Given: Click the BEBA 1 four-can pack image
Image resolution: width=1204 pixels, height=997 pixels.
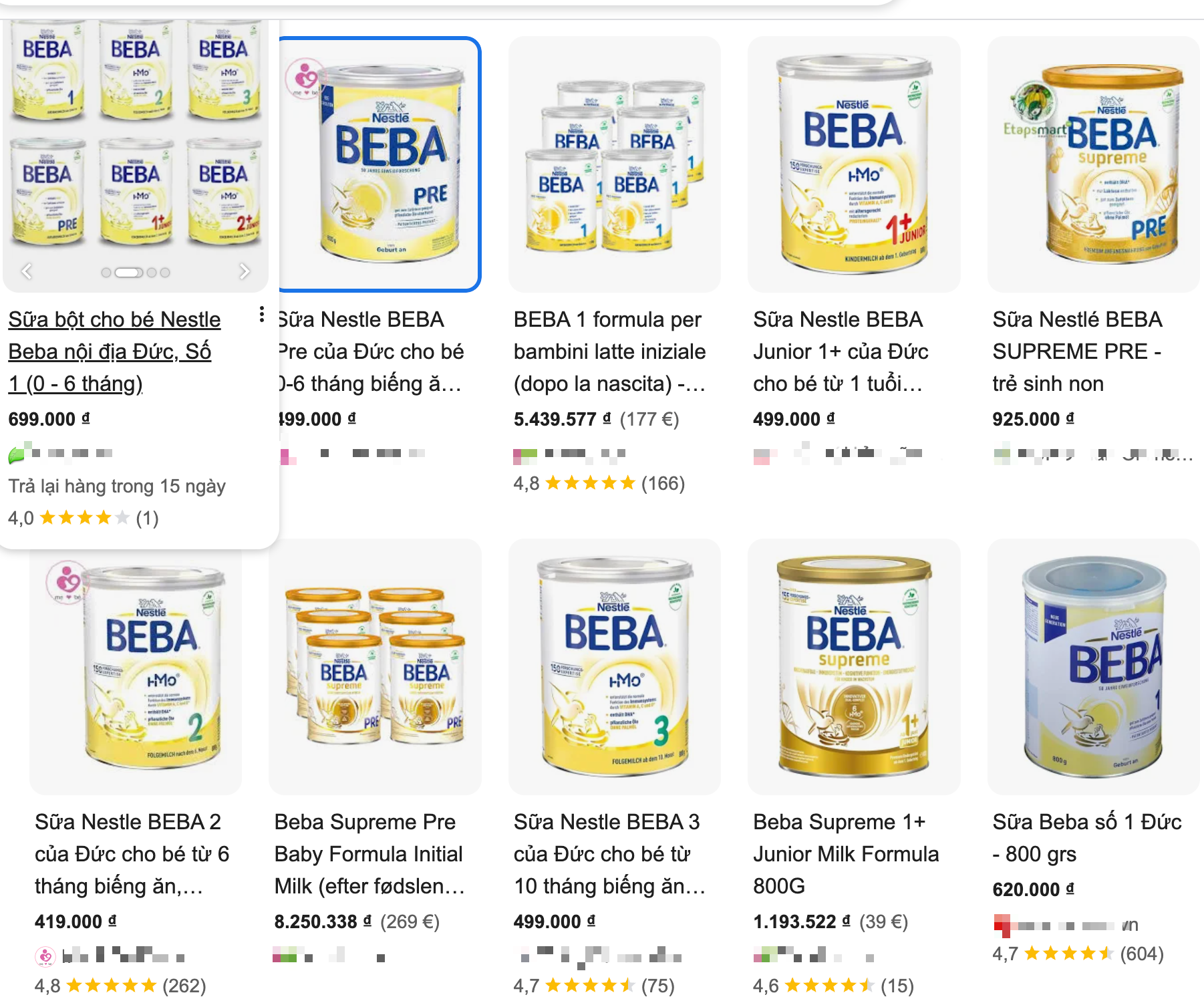Looking at the screenshot, I should pos(614,164).
